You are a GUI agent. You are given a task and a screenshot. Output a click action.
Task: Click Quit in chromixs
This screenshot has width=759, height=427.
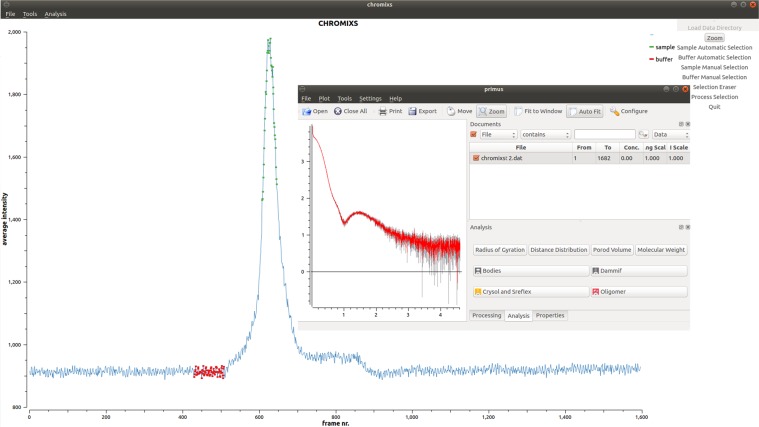(x=714, y=107)
